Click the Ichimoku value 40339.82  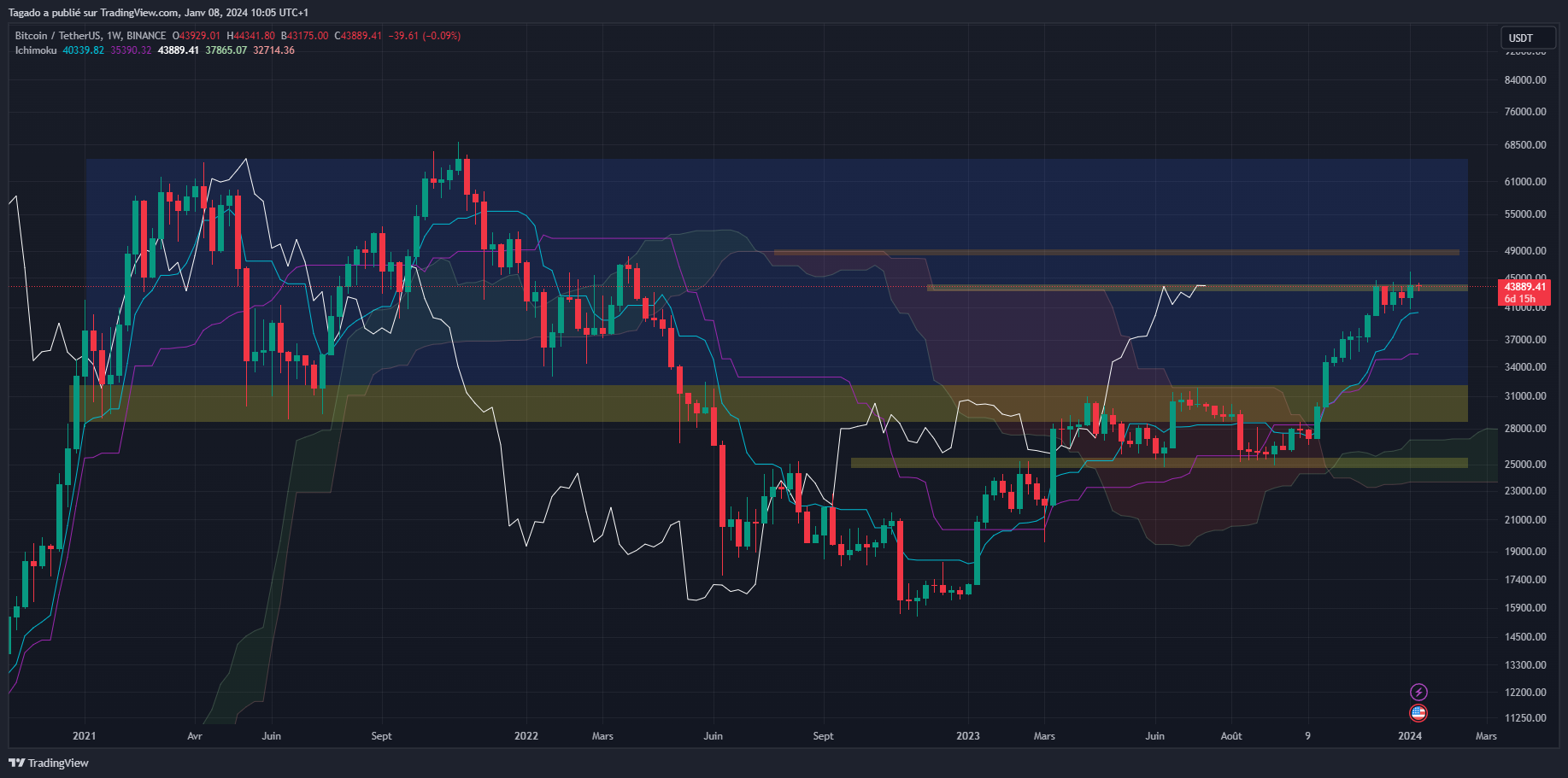click(82, 50)
